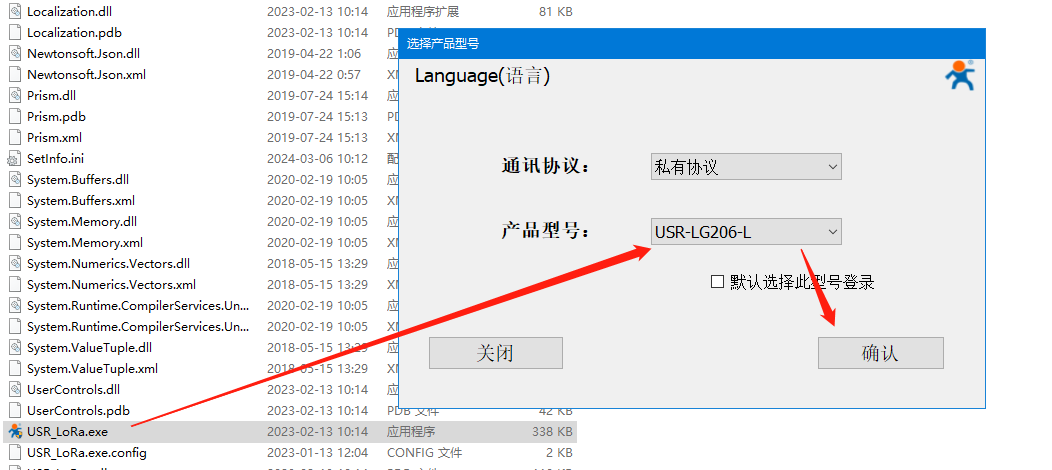Image resolution: width=1052 pixels, height=470 pixels.
Task: Click the Language(语言) menu
Action: (x=482, y=76)
